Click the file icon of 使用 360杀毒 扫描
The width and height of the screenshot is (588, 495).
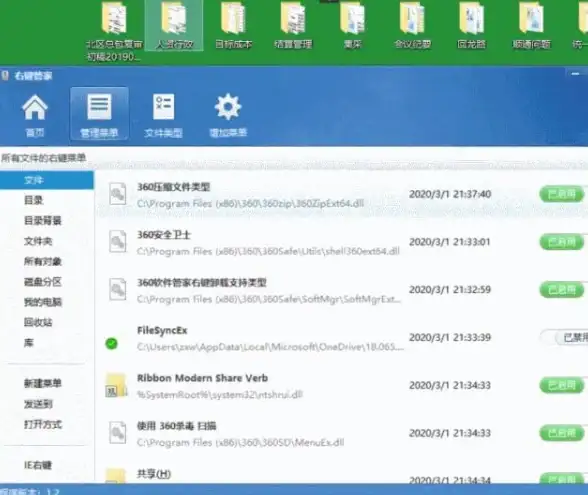click(117, 433)
